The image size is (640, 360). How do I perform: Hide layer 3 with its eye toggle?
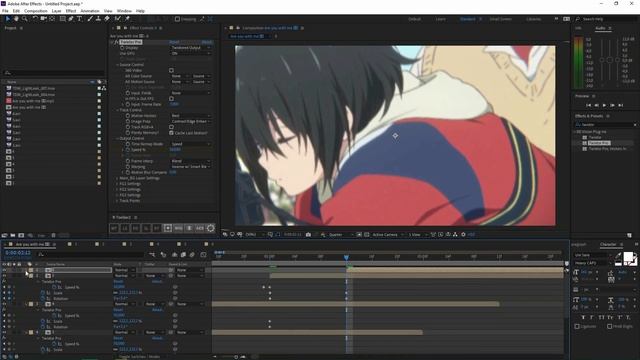4,304
